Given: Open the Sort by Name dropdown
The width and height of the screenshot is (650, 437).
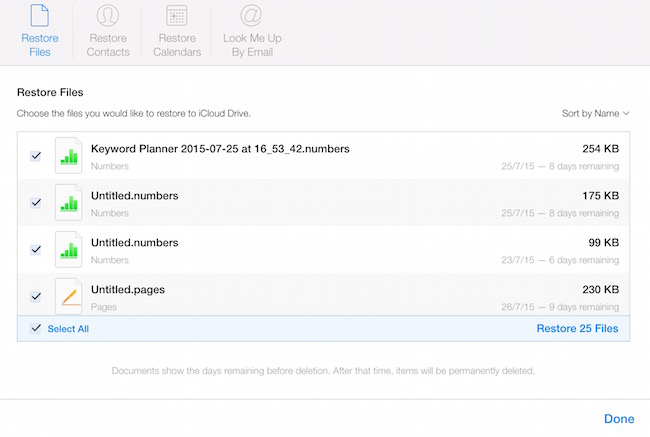Looking at the screenshot, I should coord(596,114).
